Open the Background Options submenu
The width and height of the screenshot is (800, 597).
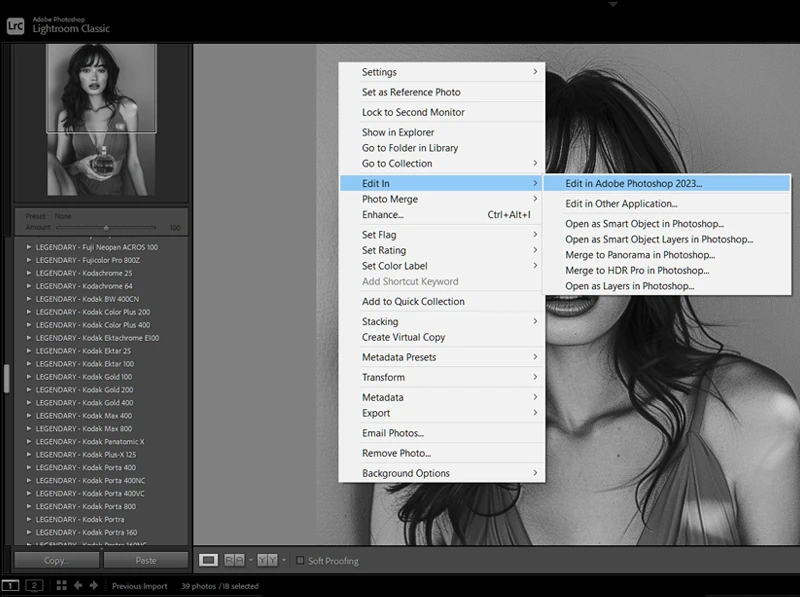point(442,473)
